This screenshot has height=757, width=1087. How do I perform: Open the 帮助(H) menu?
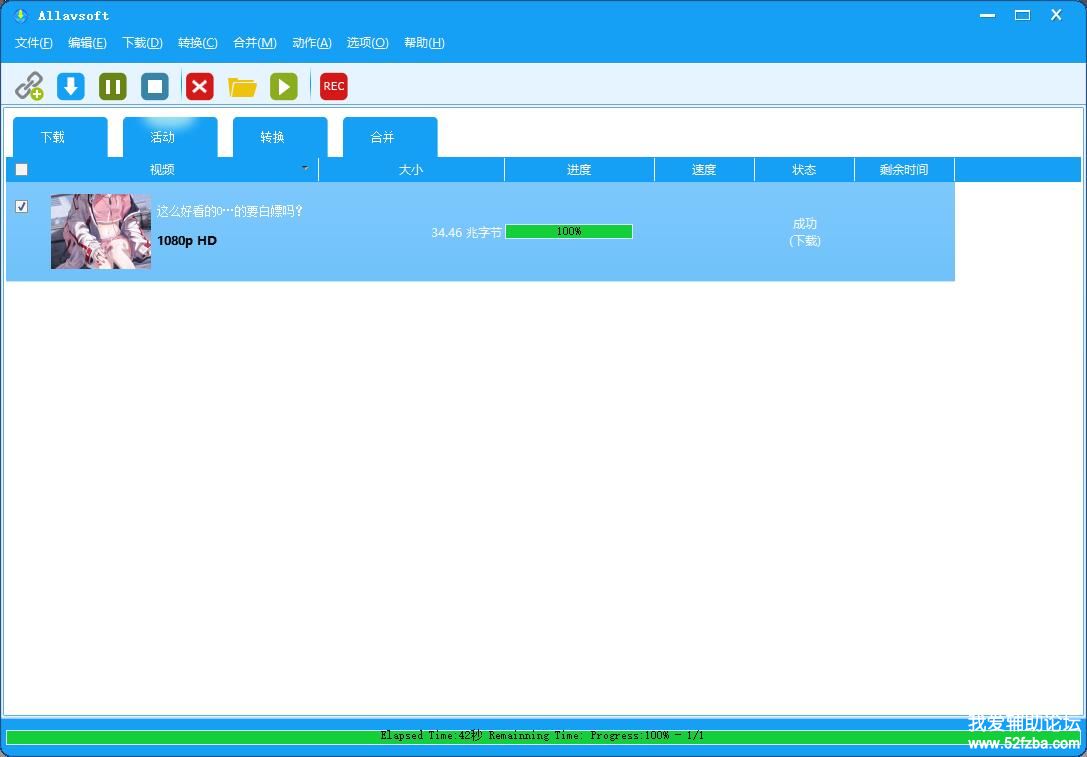click(424, 43)
